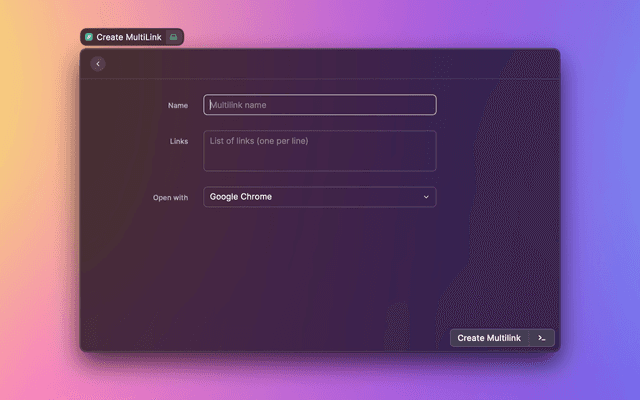Select the Create MultiLink title text
The width and height of the screenshot is (640, 400).
point(129,37)
